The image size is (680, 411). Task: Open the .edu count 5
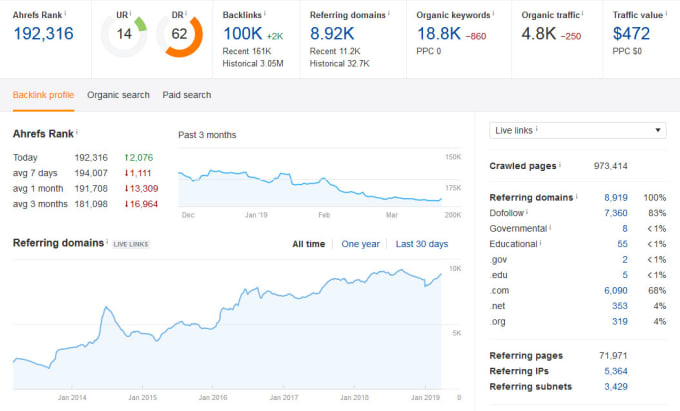625,275
